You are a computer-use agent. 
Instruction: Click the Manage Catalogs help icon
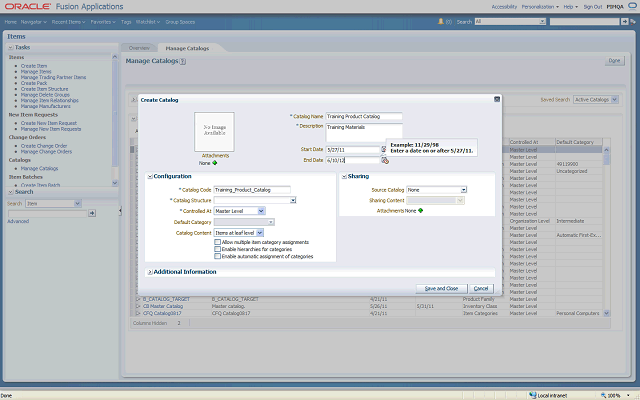coord(183,62)
